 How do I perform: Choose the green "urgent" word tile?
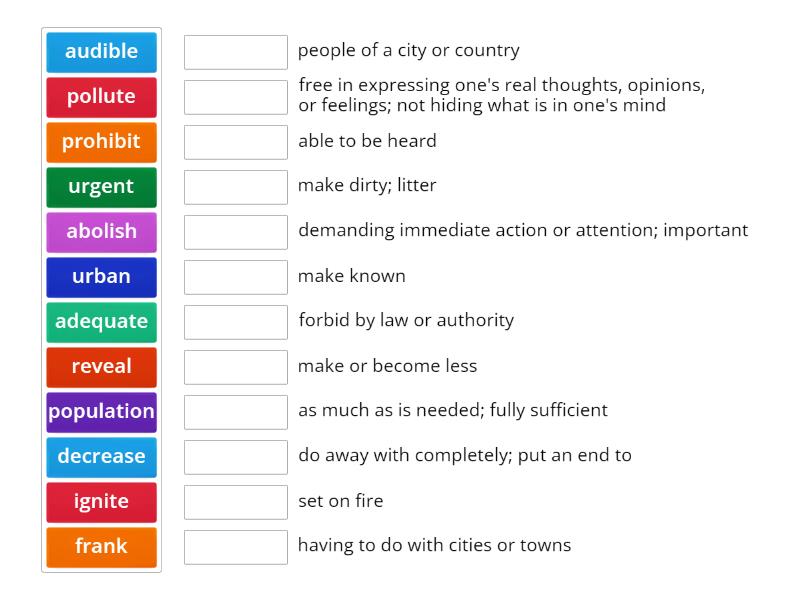pos(101,187)
